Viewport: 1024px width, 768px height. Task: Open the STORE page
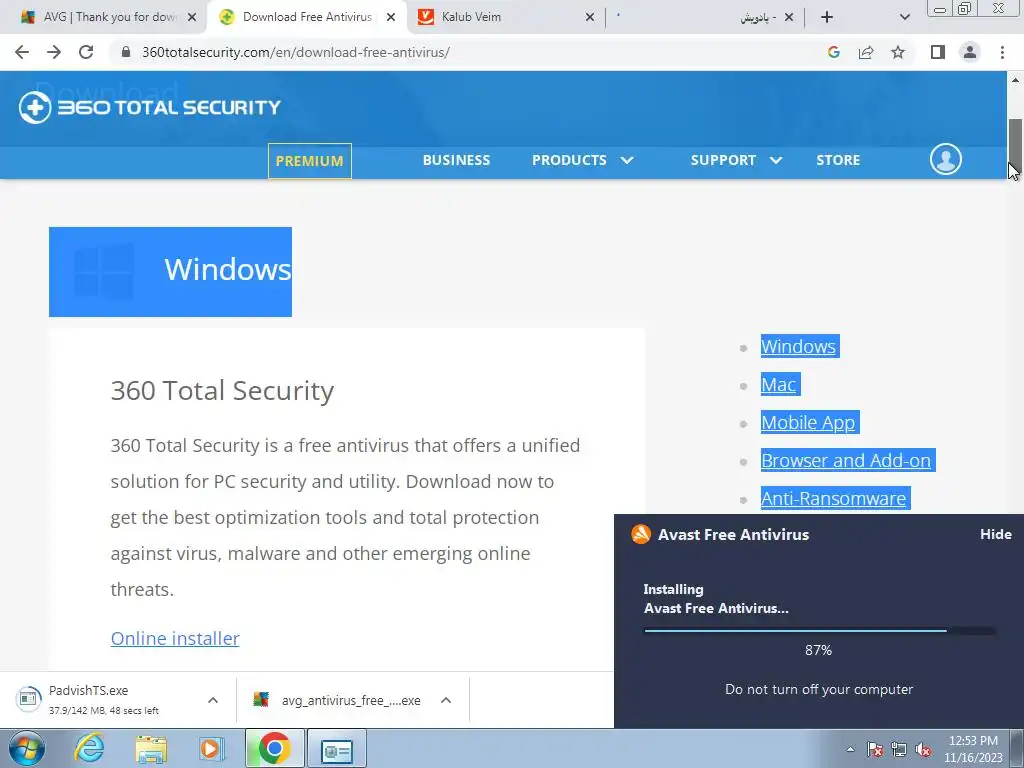[838, 160]
